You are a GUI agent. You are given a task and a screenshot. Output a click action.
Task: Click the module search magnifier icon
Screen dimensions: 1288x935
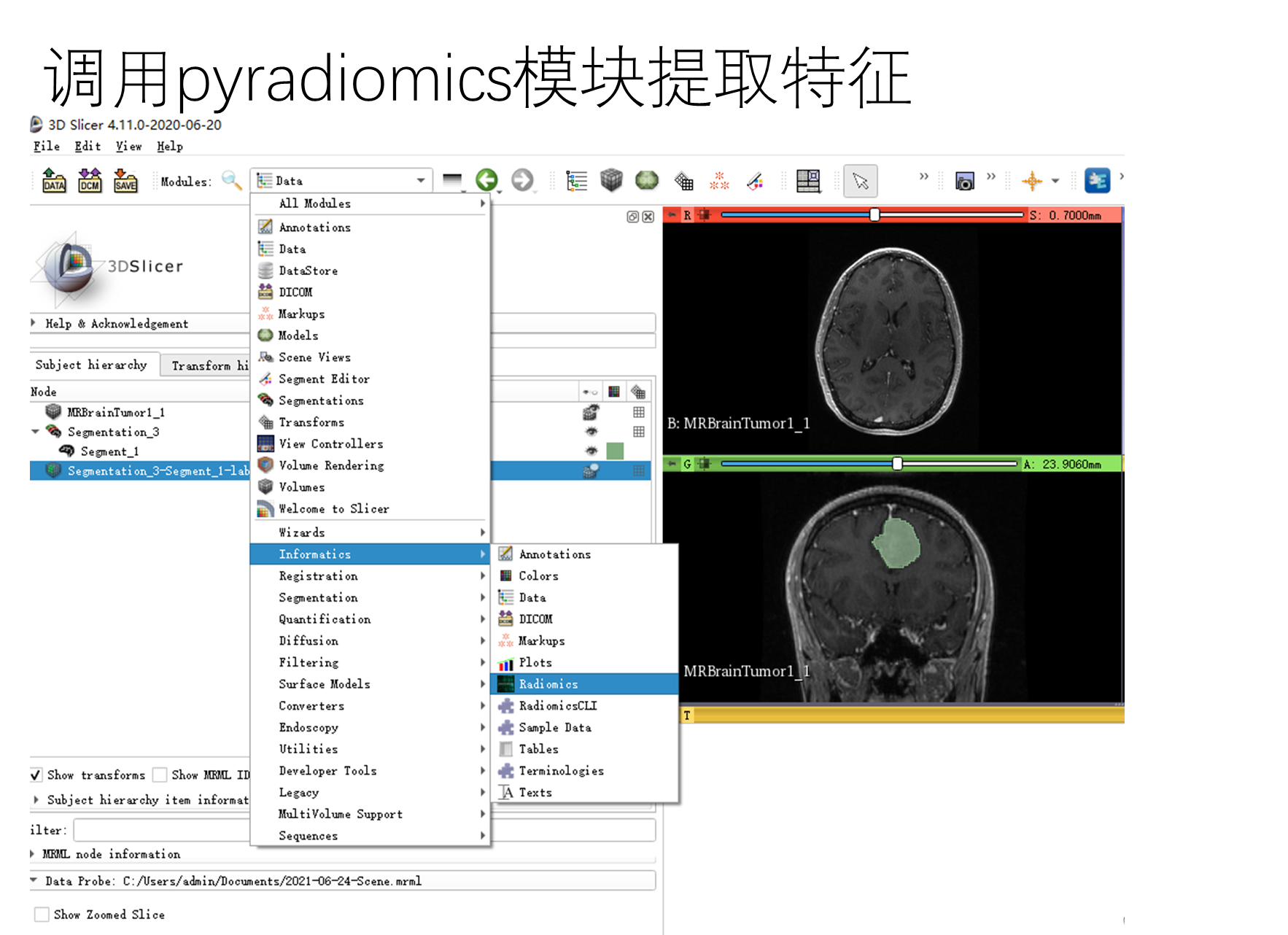click(x=231, y=180)
